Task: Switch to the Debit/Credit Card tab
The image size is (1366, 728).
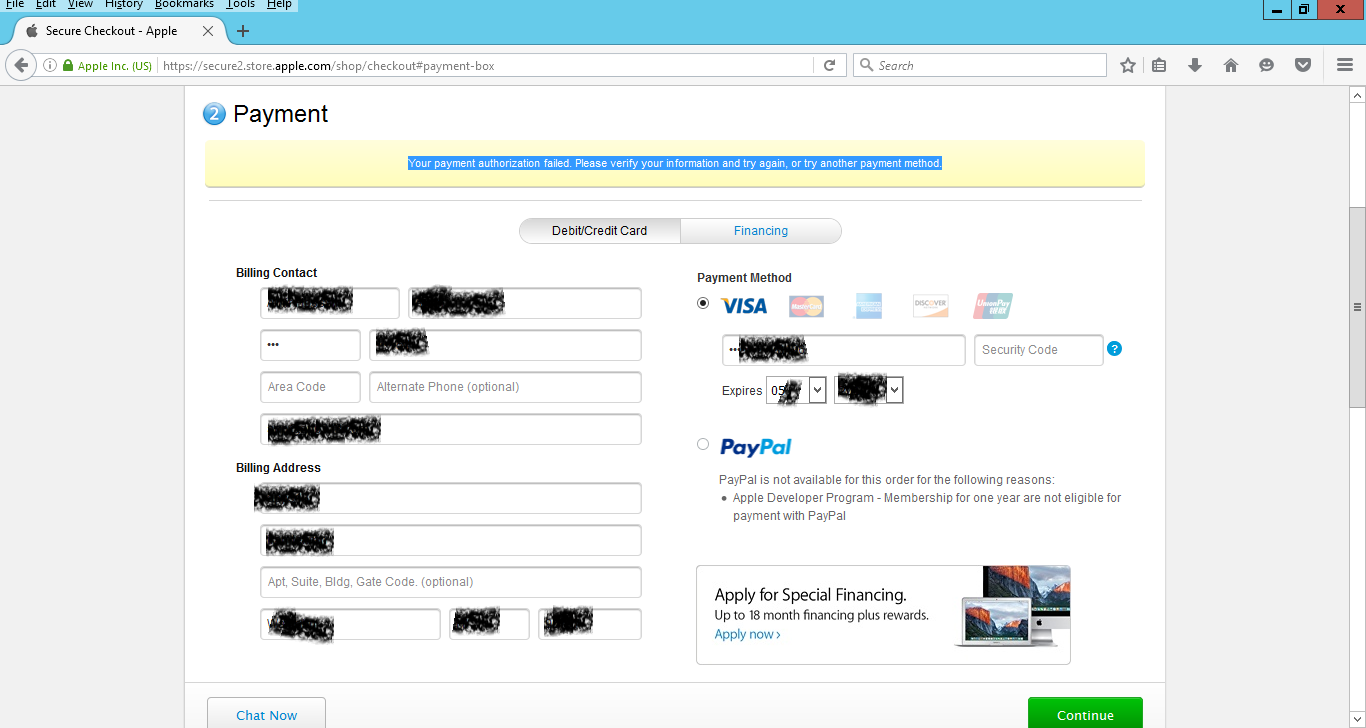Action: point(600,231)
